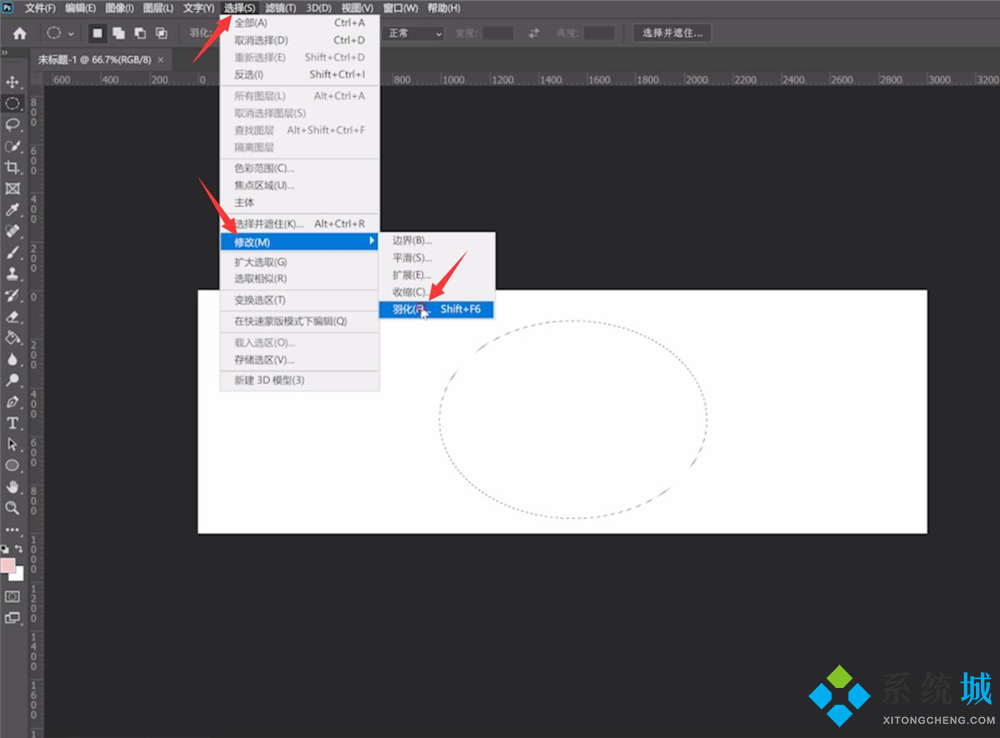This screenshot has width=1000, height=738.
Task: Enable New Selection mode in options bar
Action: [x=98, y=33]
